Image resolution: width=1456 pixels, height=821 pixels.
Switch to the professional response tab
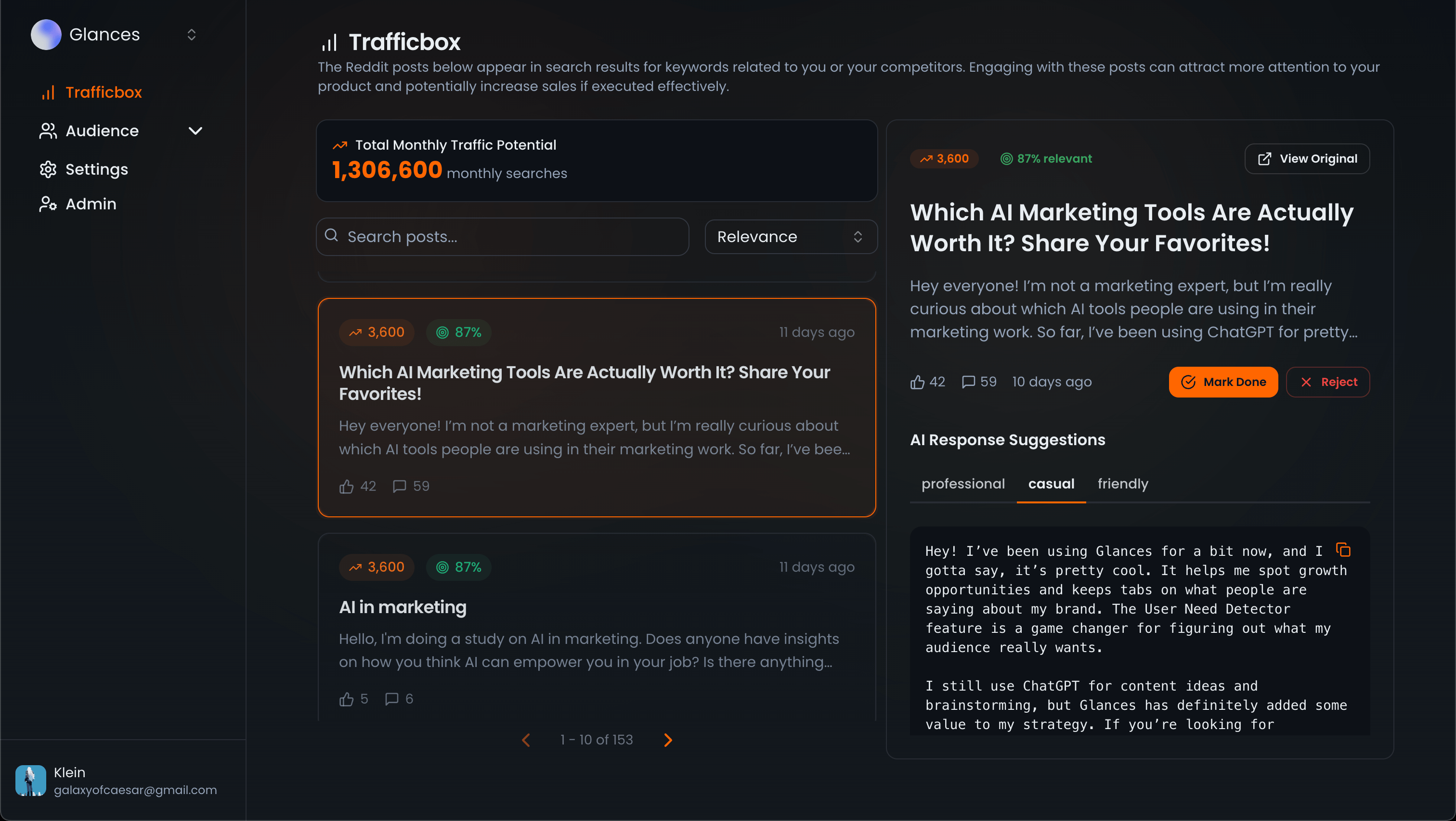(x=963, y=484)
